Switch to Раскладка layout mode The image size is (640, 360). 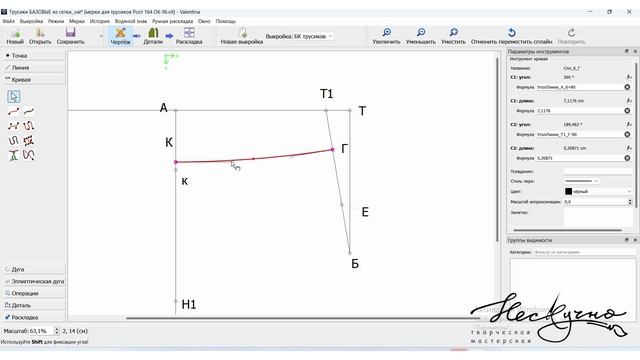[189, 36]
